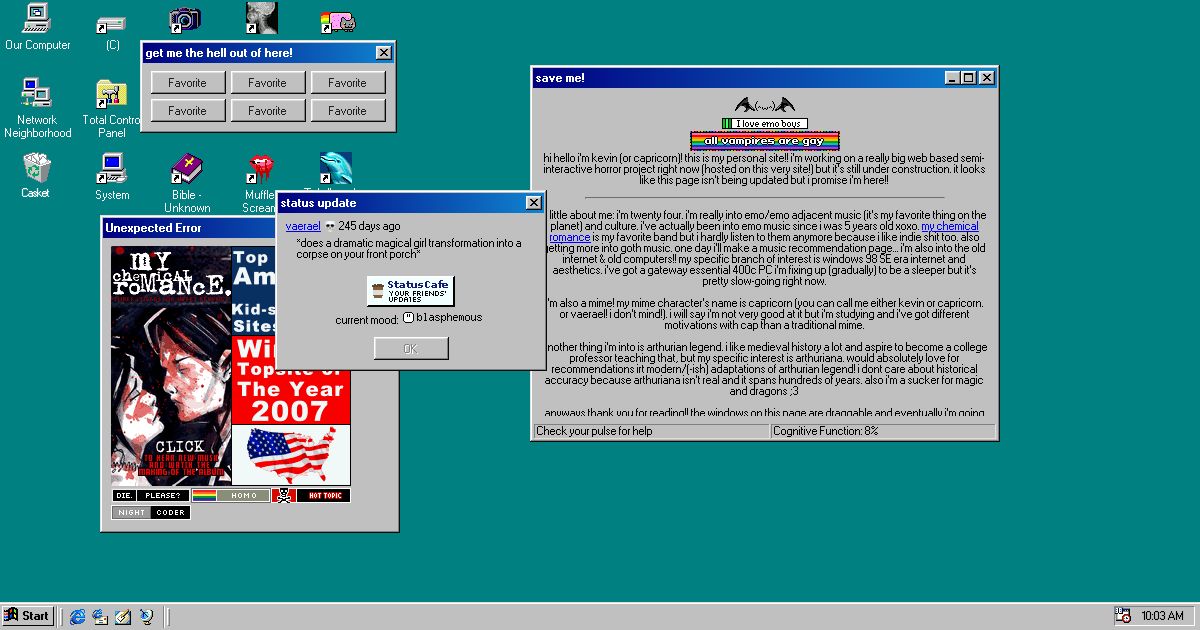Viewport: 1200px width, 630px height.
Task: Click the Cognitive Function 8% status indicator
Action: coord(882,431)
